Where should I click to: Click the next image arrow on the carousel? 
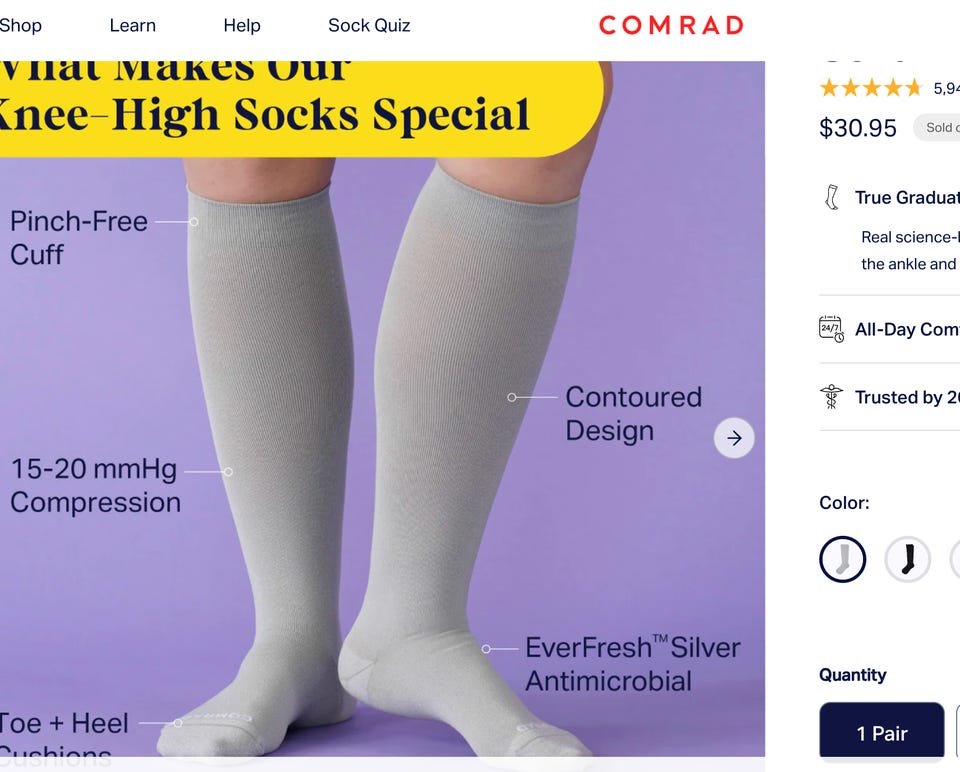tap(734, 438)
